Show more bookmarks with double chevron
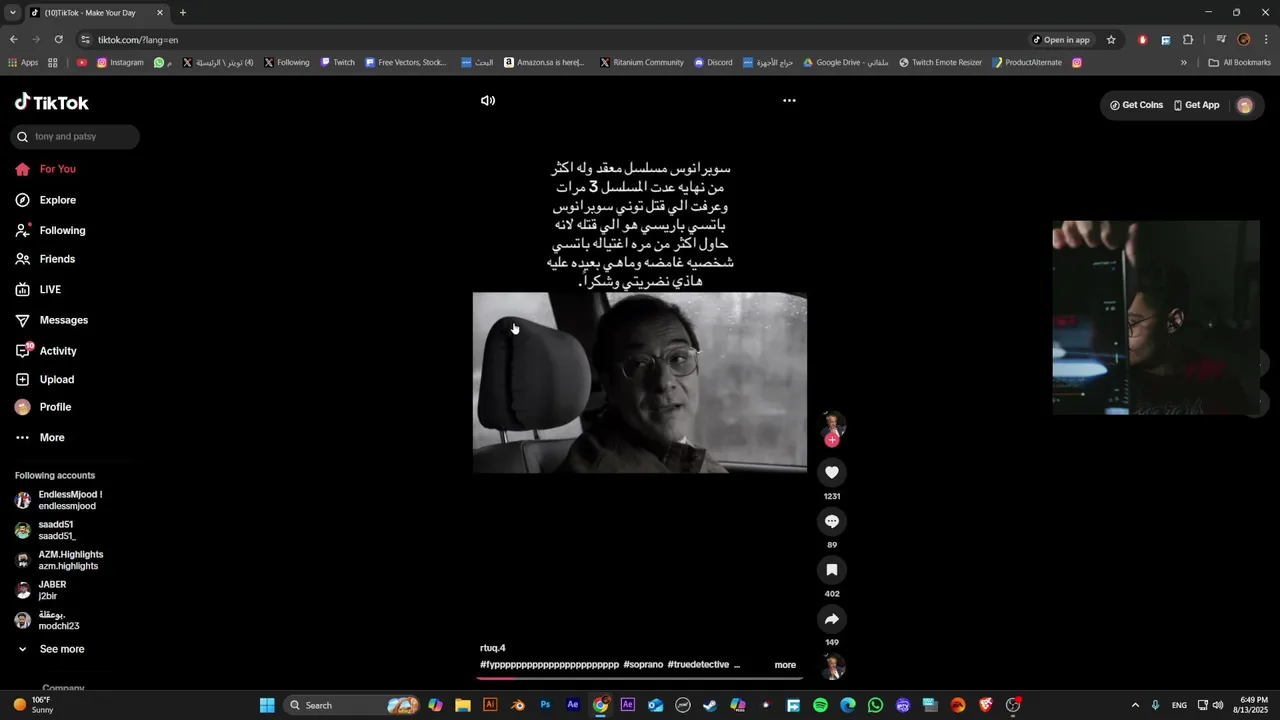Viewport: 1280px width, 720px height. 1184,62
